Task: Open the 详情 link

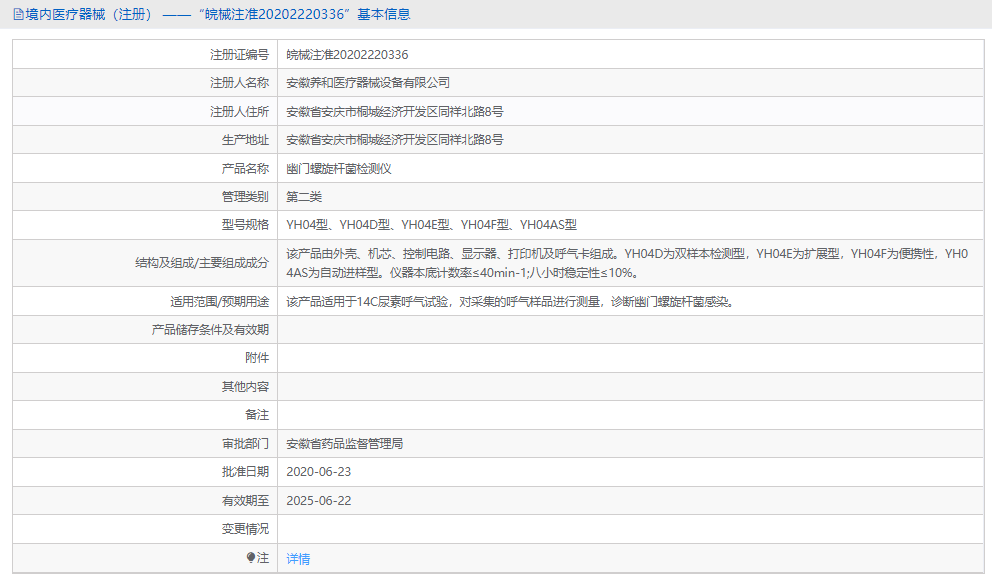Action: (x=298, y=559)
